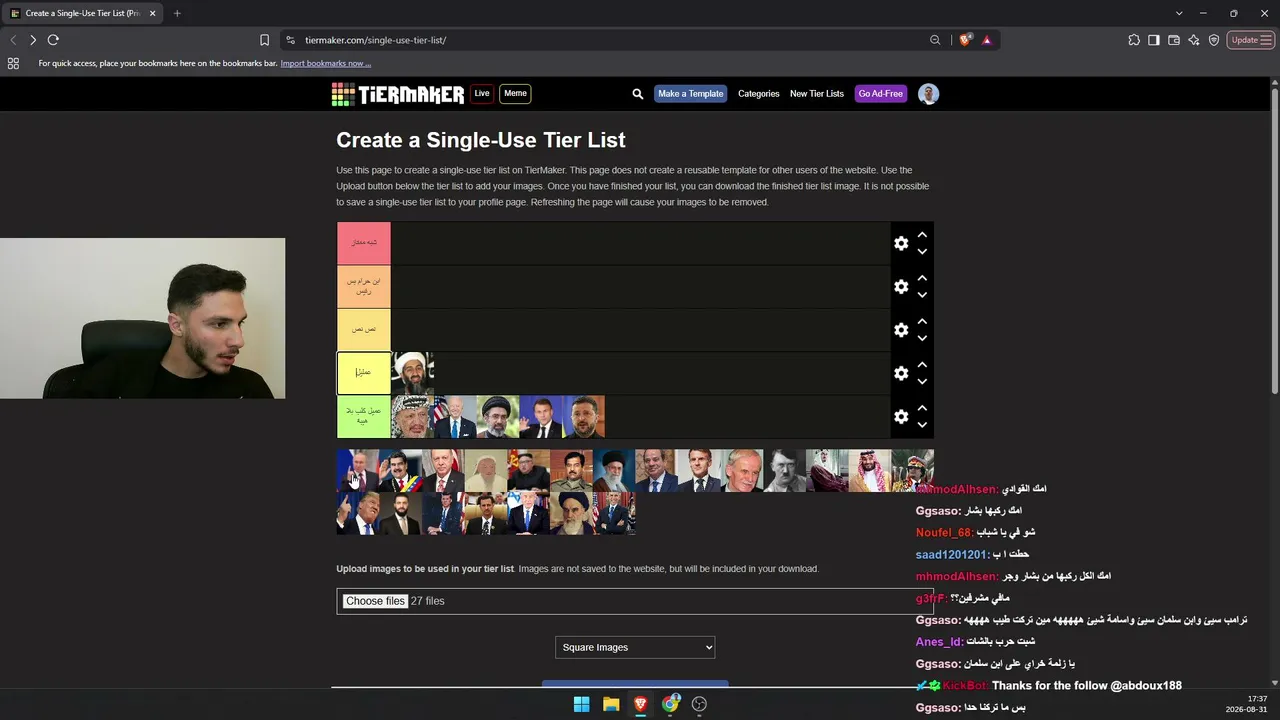Open the Meme section
The image size is (1280, 720).
coord(515,94)
